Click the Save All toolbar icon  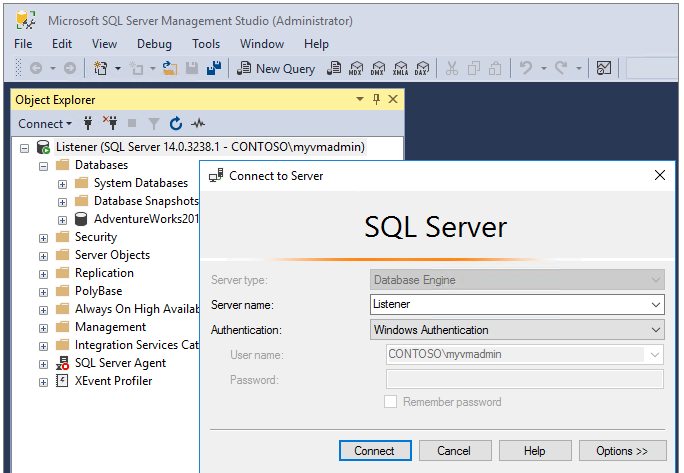(x=214, y=69)
